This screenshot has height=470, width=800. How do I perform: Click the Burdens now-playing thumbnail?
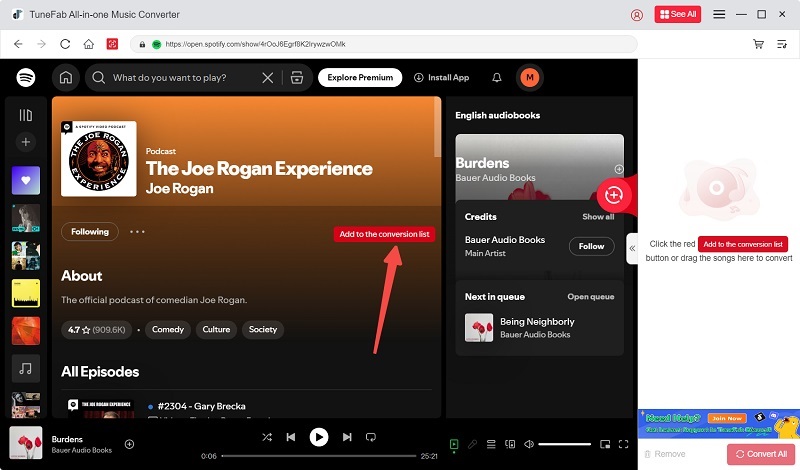tap(26, 443)
